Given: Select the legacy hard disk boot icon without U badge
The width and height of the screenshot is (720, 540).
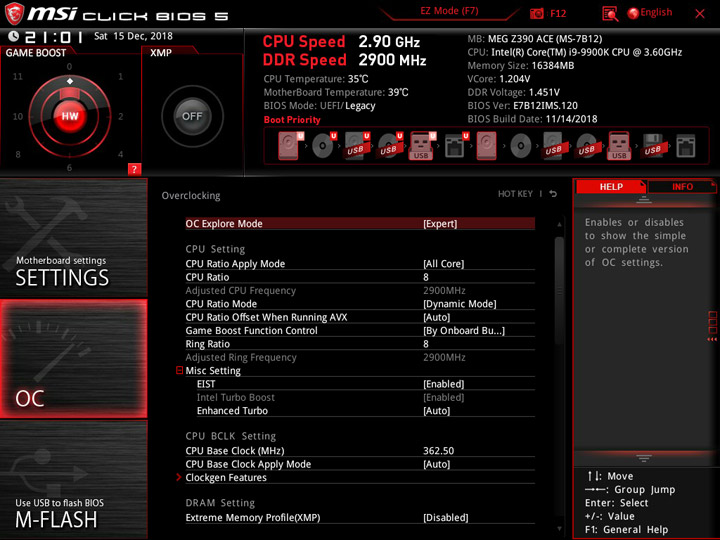Looking at the screenshot, I should (486, 146).
